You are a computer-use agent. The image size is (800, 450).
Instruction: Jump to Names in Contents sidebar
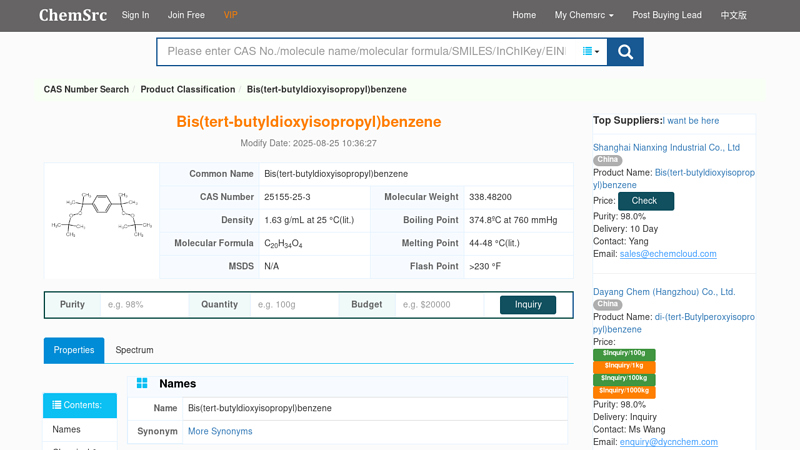66,430
